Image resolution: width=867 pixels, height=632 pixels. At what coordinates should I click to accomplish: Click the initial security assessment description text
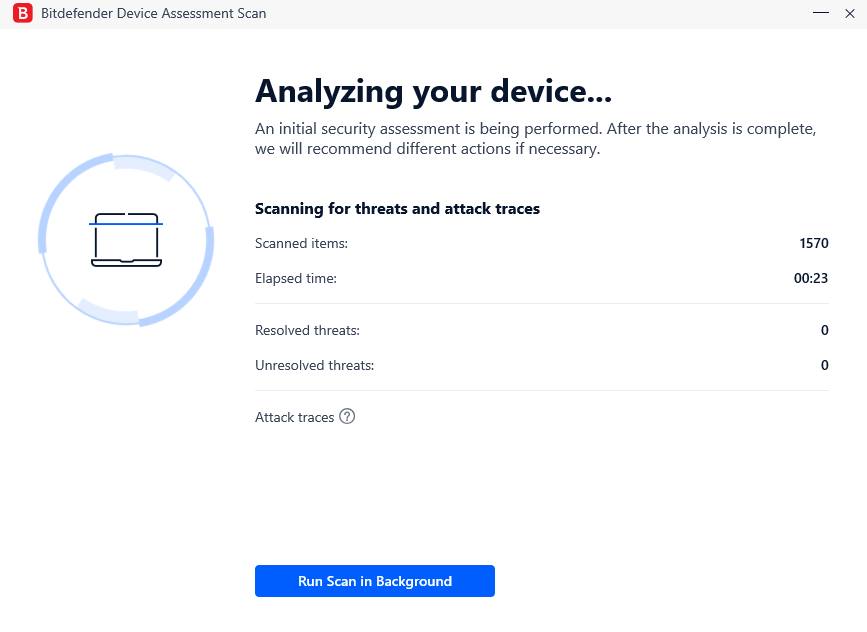pyautogui.click(x=535, y=139)
